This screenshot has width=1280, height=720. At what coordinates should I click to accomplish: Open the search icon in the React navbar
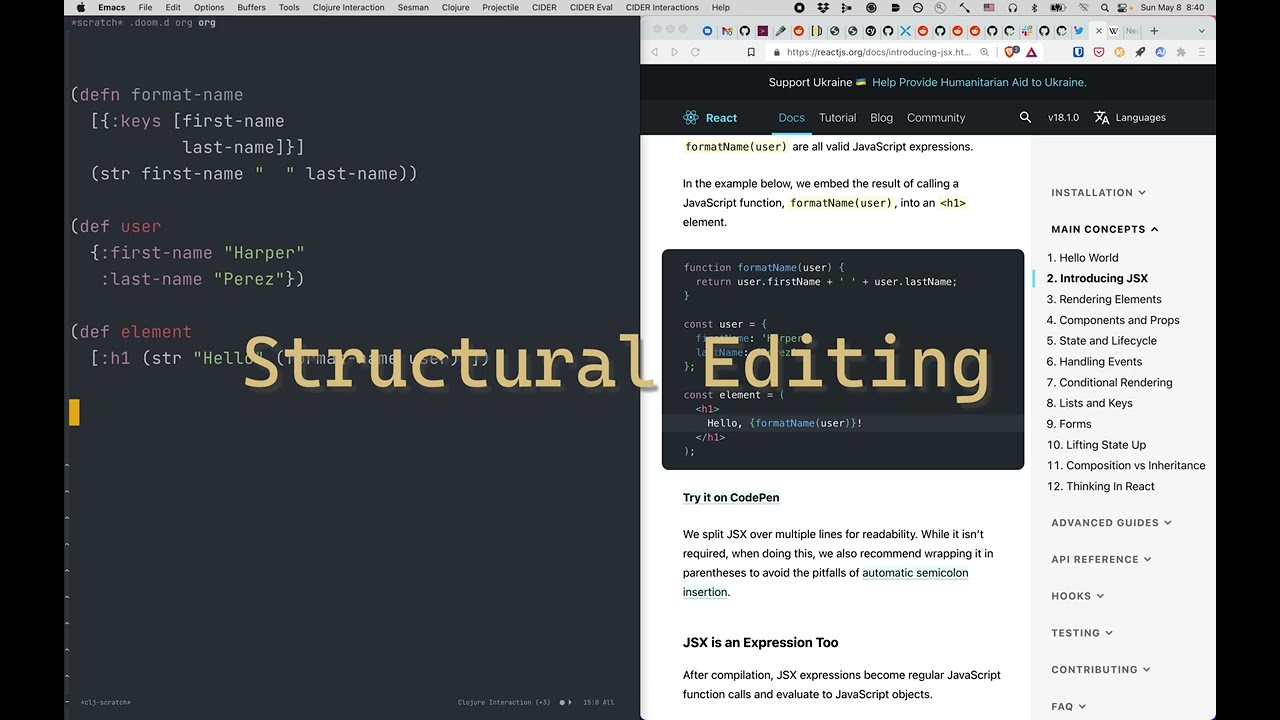pos(1025,117)
